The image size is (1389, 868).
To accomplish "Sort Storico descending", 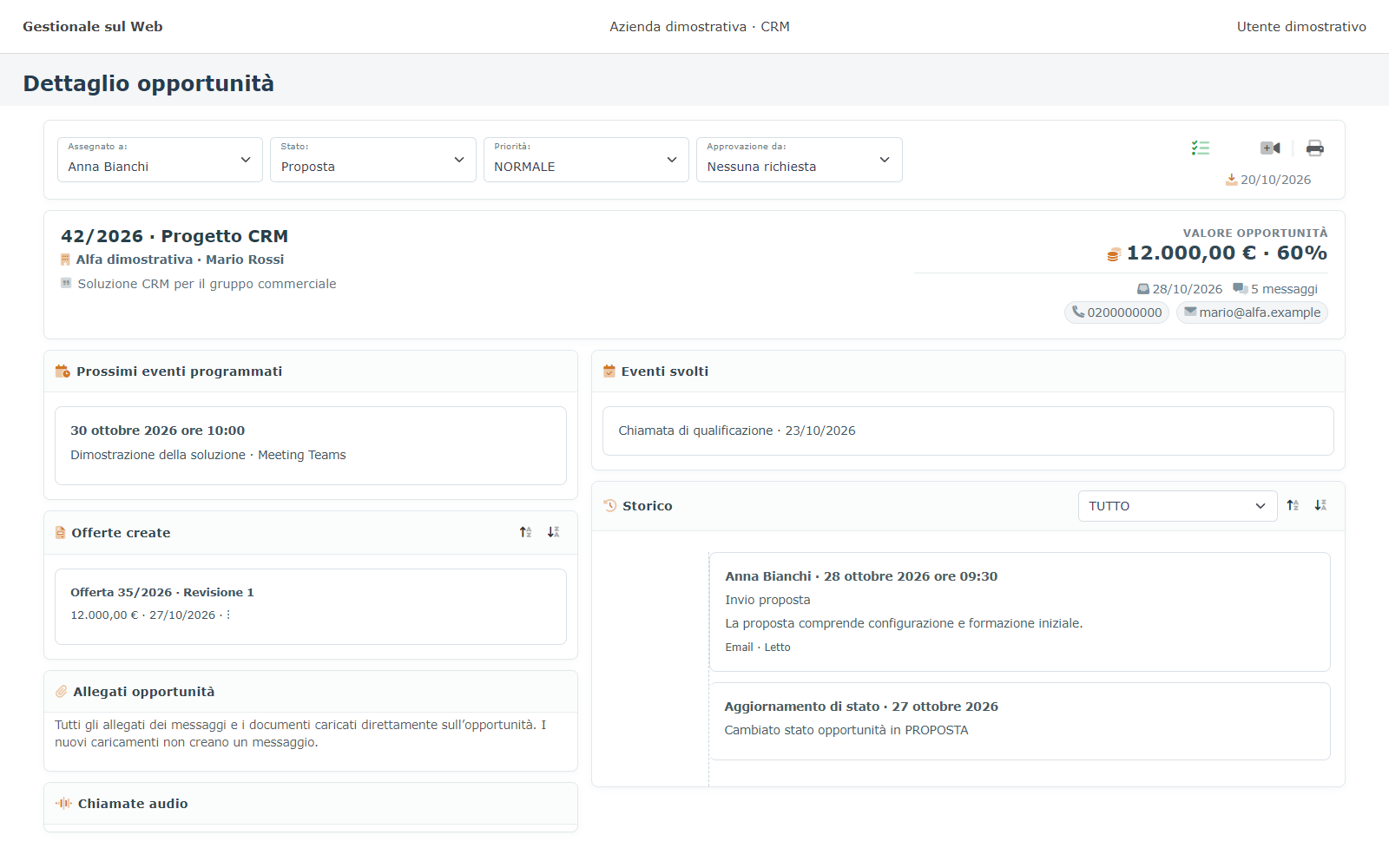I will pyautogui.click(x=1320, y=505).
